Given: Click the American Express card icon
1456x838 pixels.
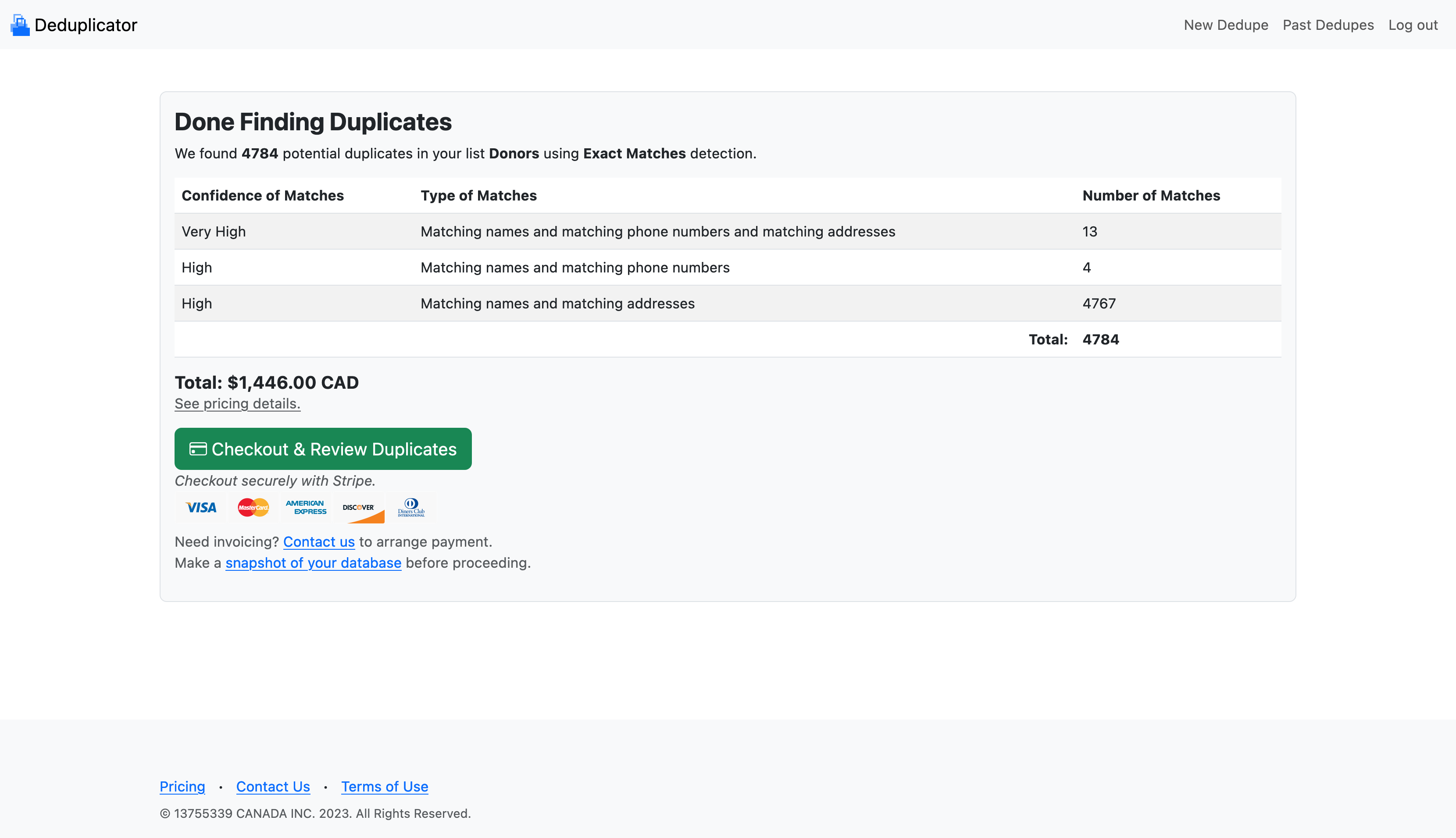Looking at the screenshot, I should 306,507.
